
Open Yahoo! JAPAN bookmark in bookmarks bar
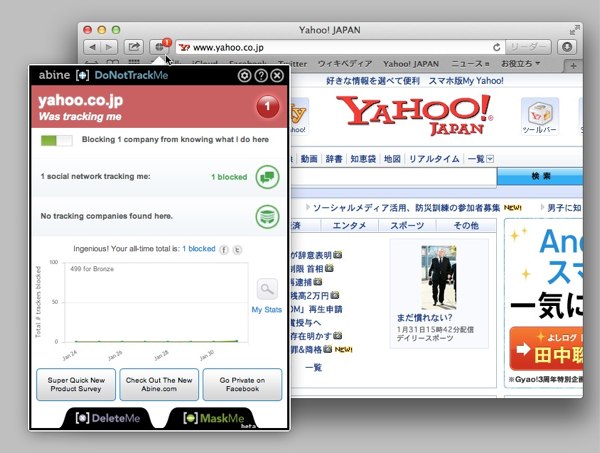(x=411, y=64)
